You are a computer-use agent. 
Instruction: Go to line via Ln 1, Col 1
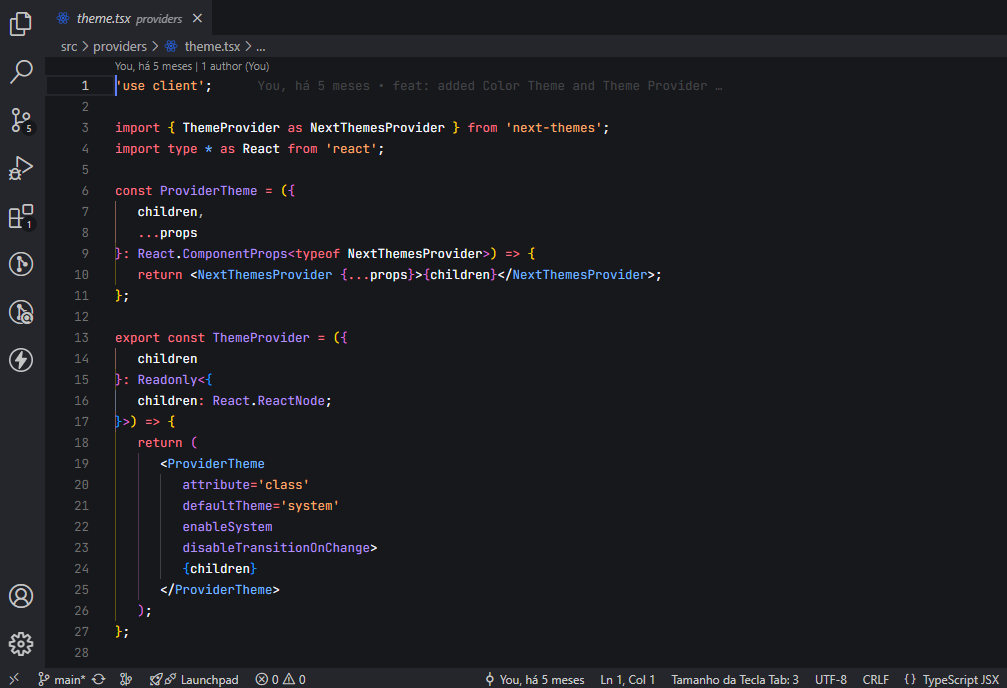[x=627, y=679]
